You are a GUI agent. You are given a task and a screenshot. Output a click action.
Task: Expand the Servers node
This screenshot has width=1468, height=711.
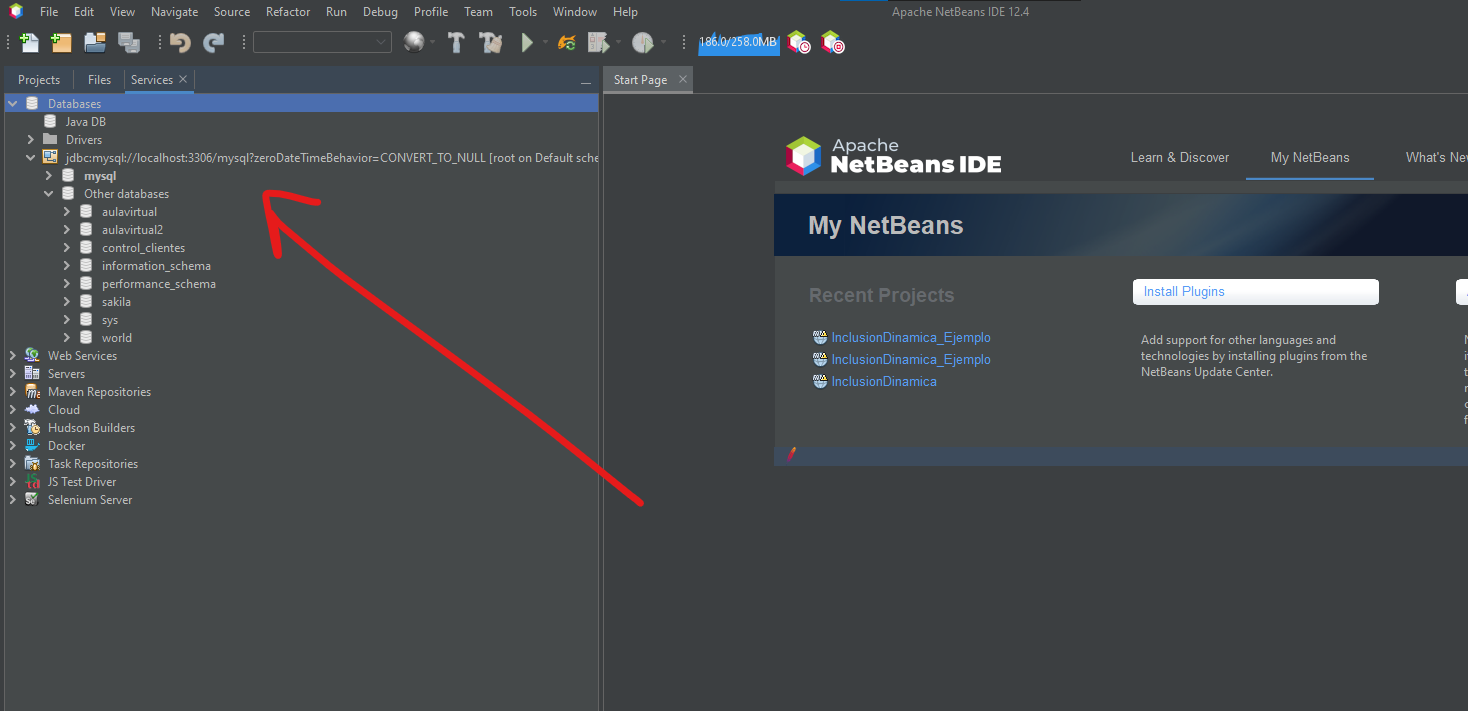coord(13,374)
